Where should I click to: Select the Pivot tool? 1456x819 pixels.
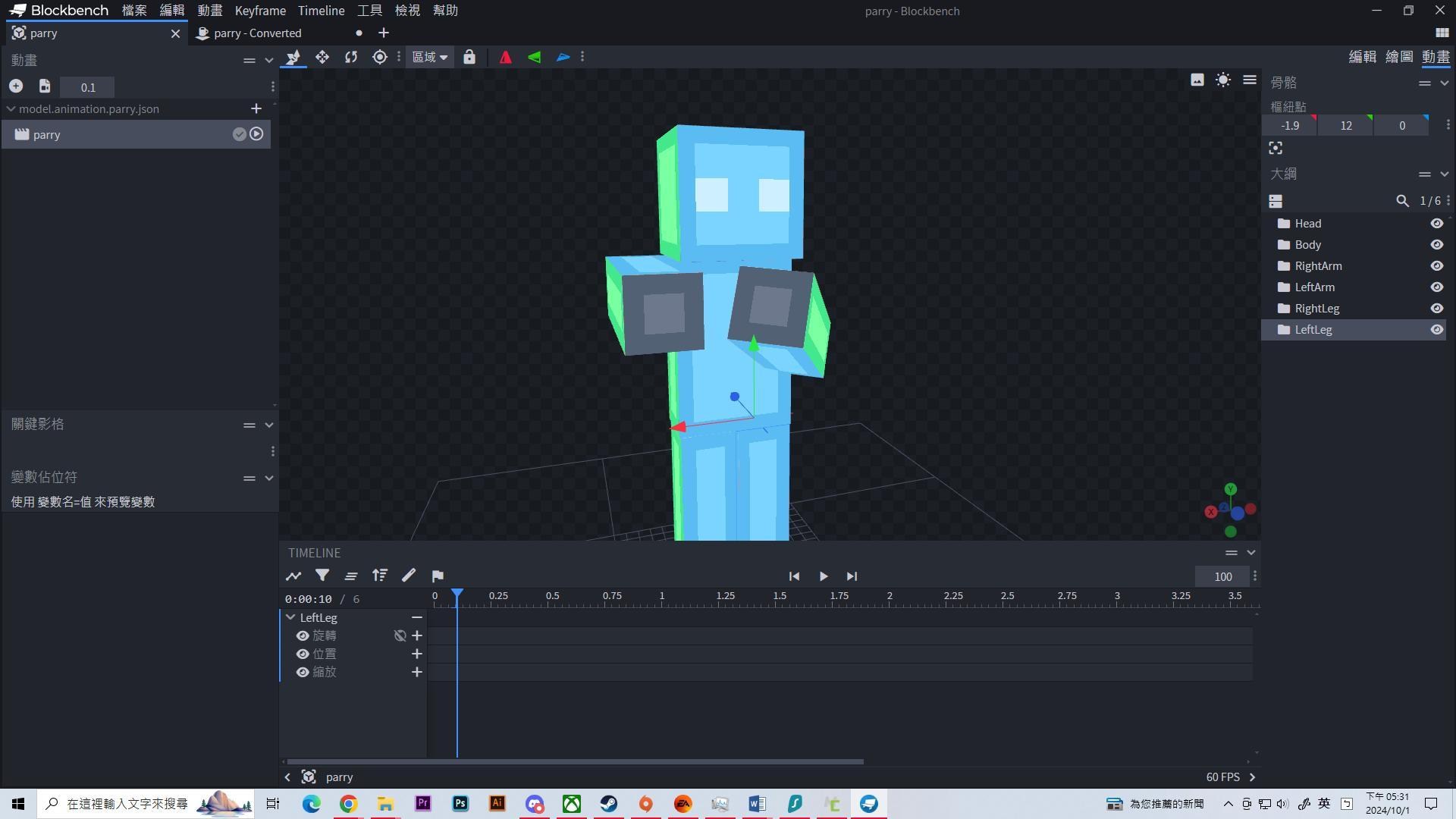379,57
